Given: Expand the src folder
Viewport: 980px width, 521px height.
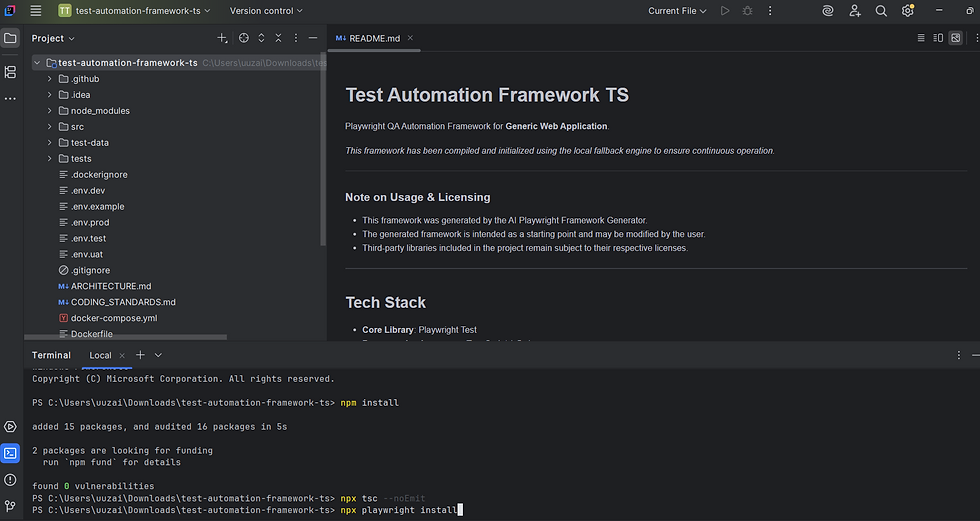Looking at the screenshot, I should click(x=49, y=127).
